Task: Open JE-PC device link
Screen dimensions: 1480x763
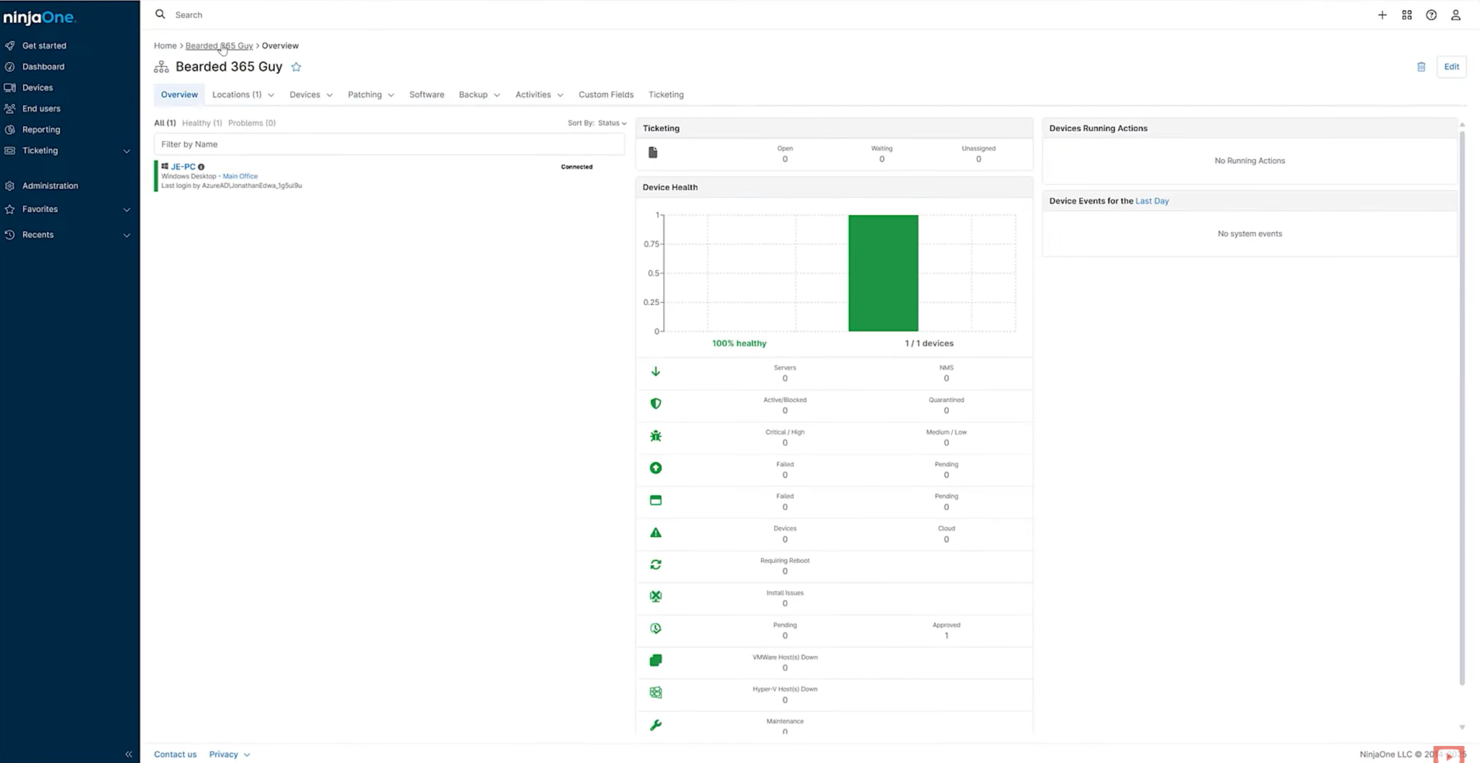Action: tap(183, 167)
